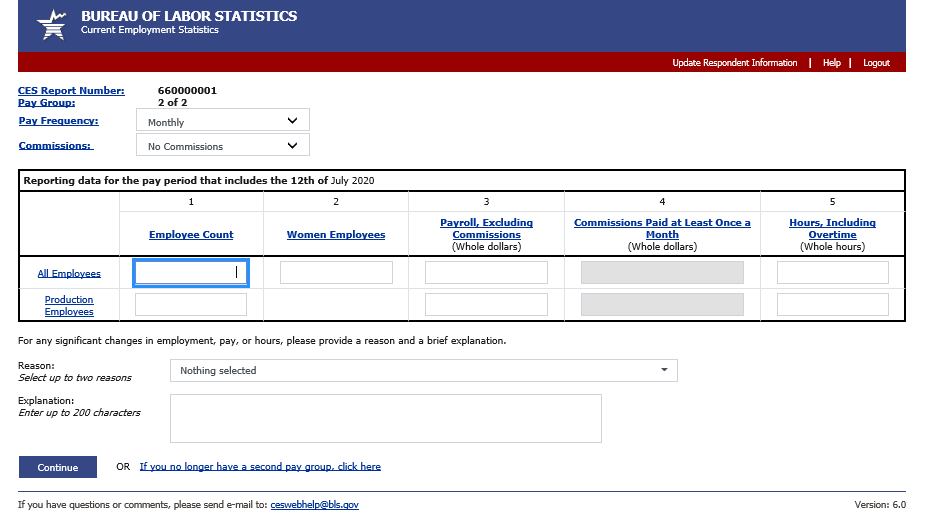This screenshot has width=927, height=529.
Task: Click the Production Employees payroll field
Action: (x=486, y=305)
